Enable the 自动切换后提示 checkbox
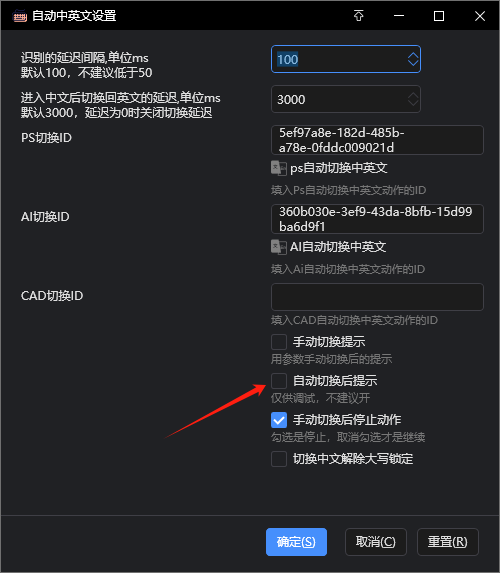The height and width of the screenshot is (573, 500). (279, 381)
